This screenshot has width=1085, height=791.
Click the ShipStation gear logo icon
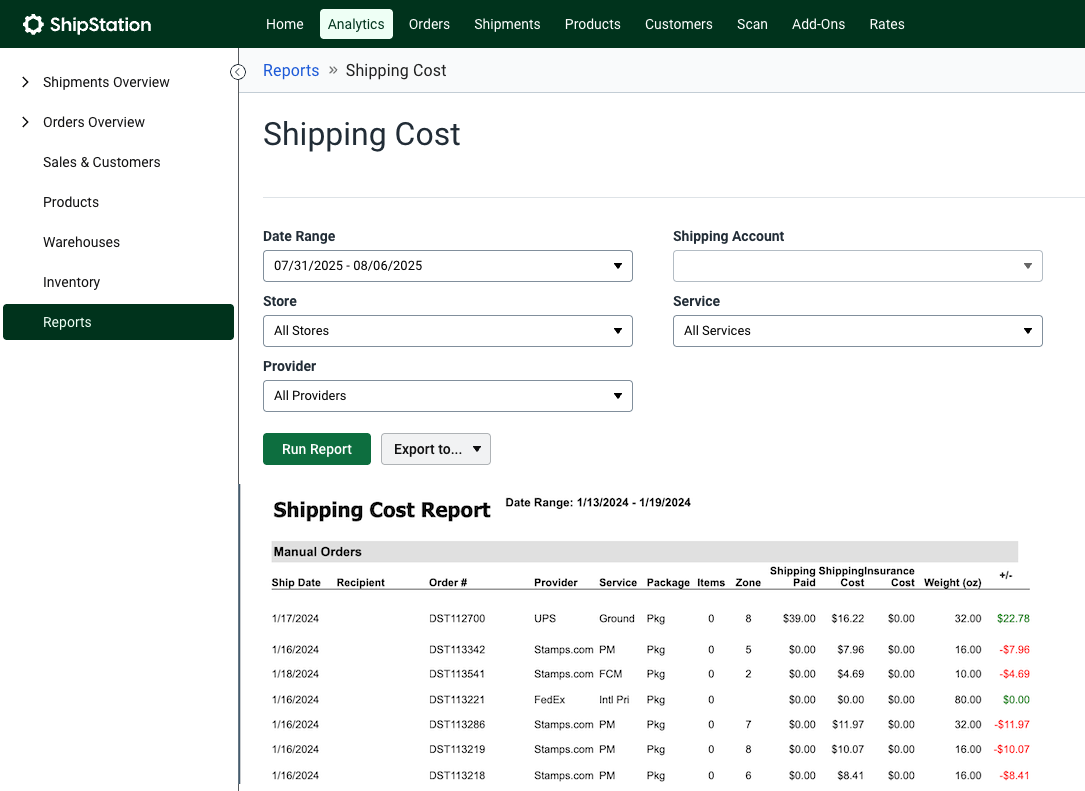click(x=33, y=23)
